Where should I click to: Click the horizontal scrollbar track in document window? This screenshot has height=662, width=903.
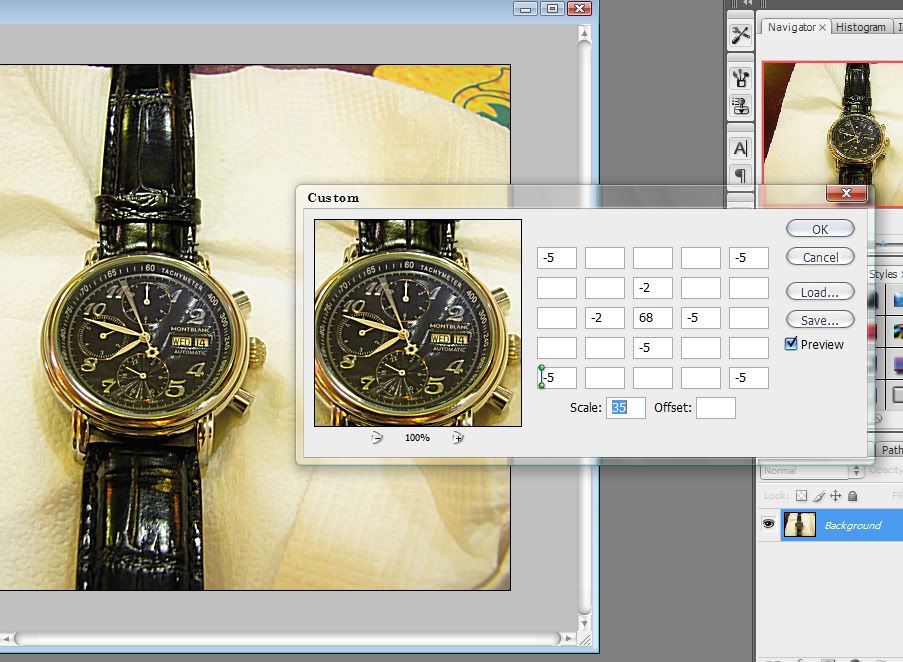click(x=287, y=638)
